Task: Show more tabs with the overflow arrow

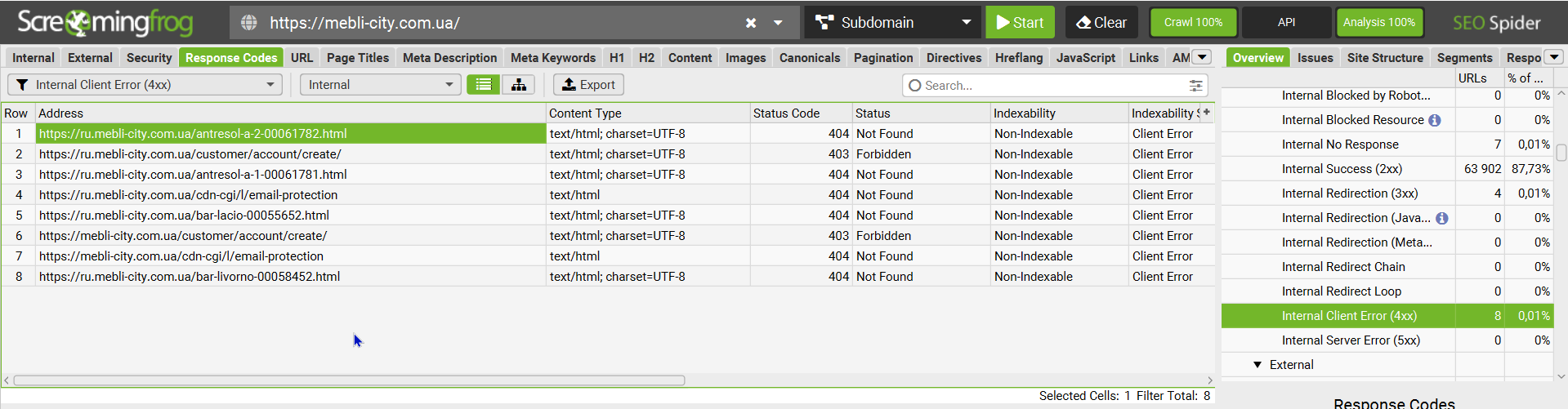Action: [1201, 57]
